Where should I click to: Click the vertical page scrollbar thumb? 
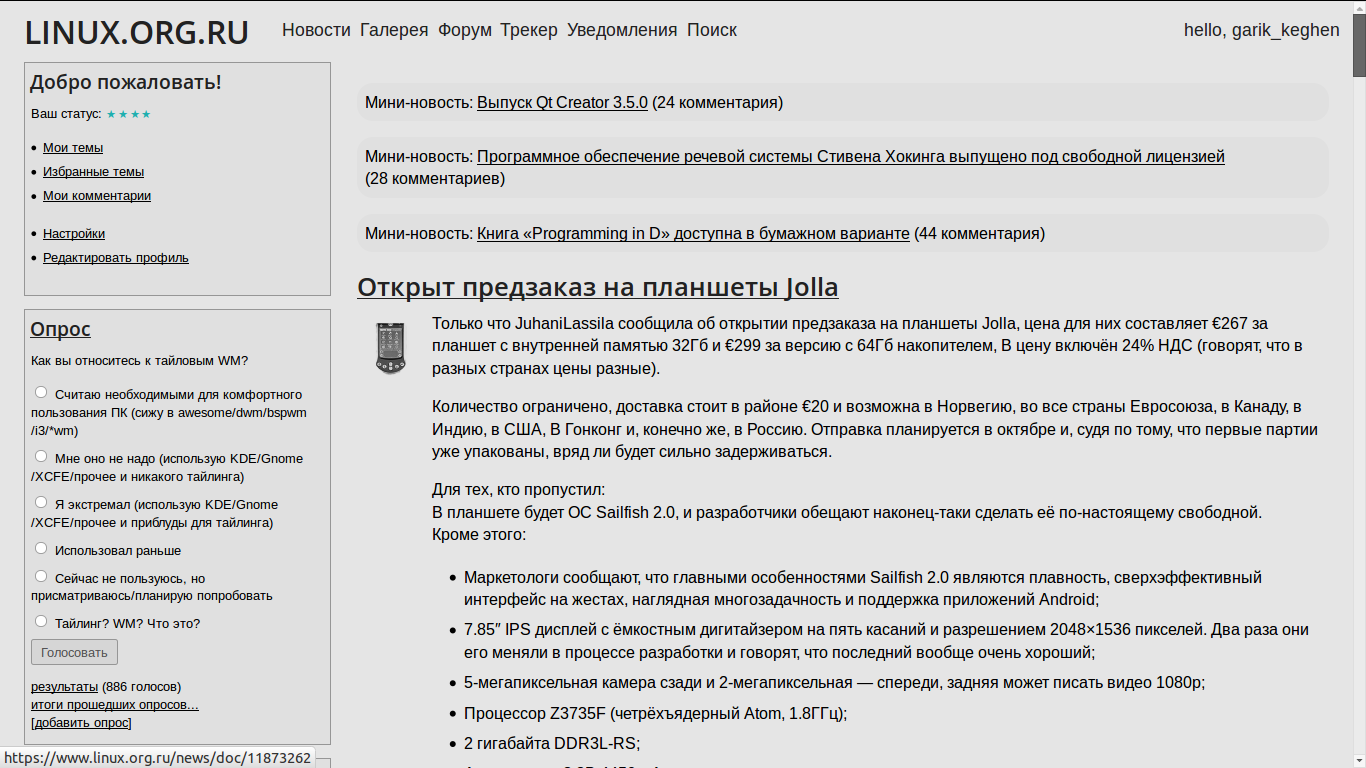point(1359,40)
